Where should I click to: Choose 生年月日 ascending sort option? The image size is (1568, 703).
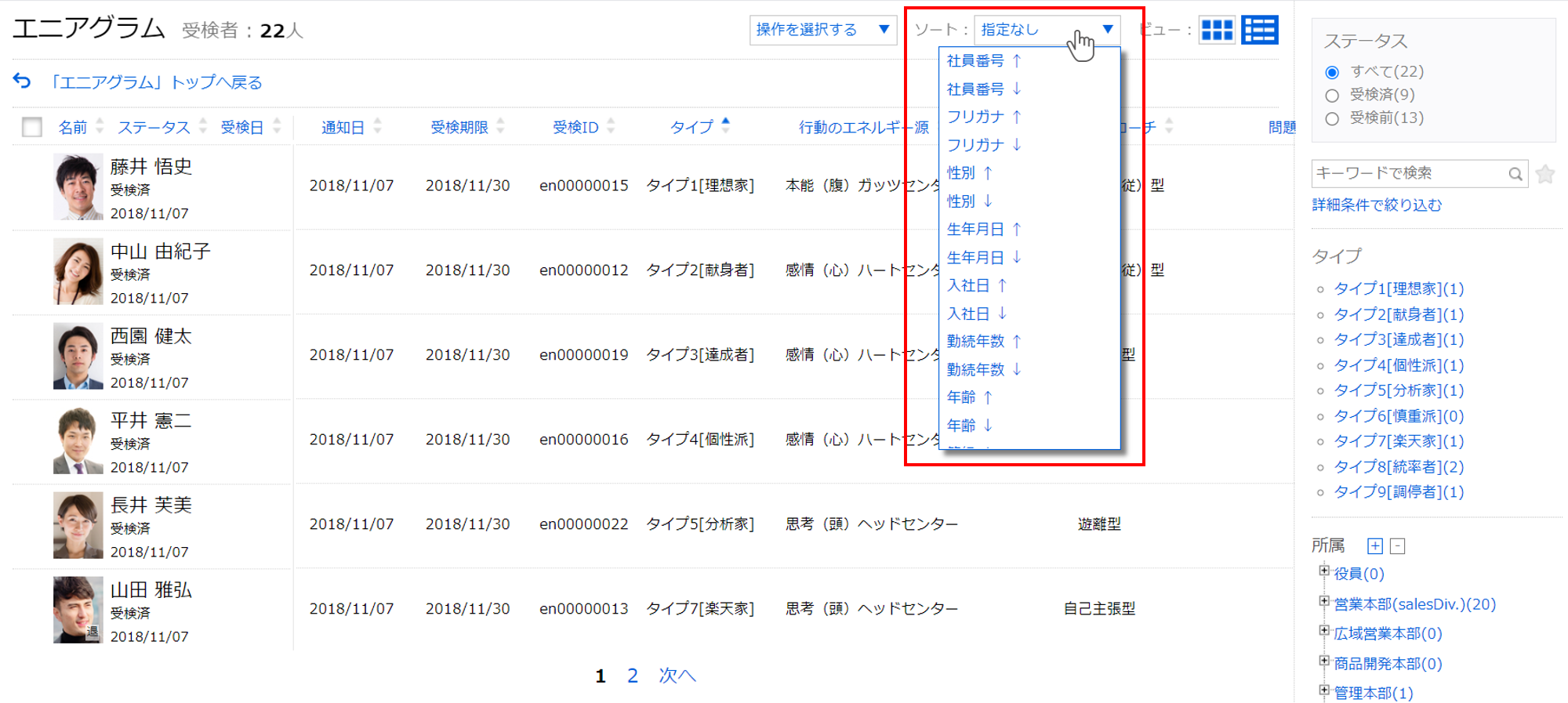click(x=984, y=229)
